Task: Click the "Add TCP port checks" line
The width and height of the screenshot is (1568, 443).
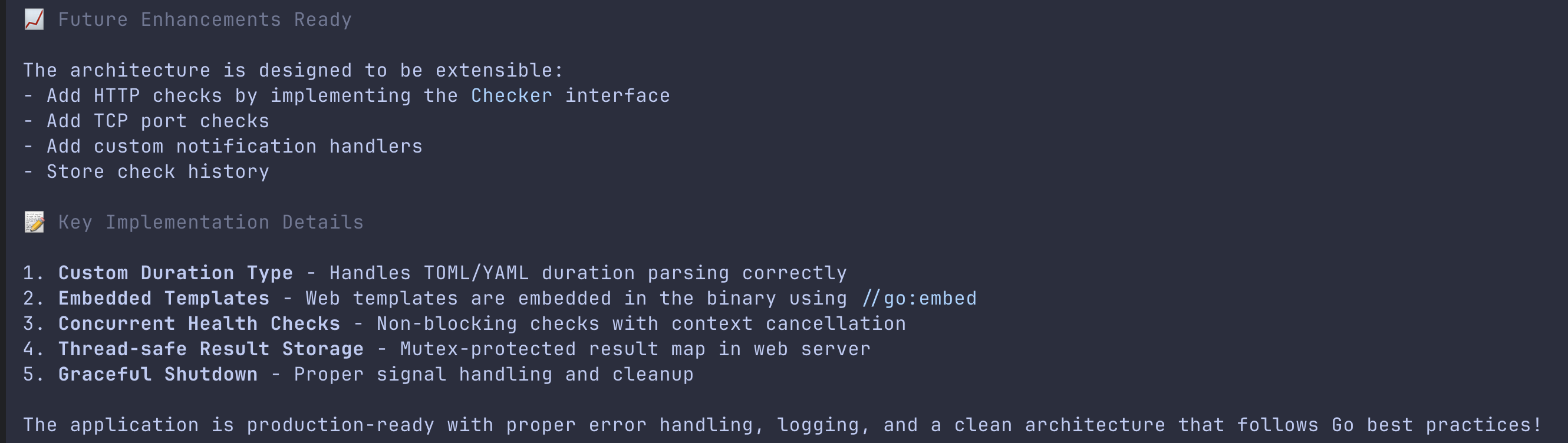Action: click(157, 121)
